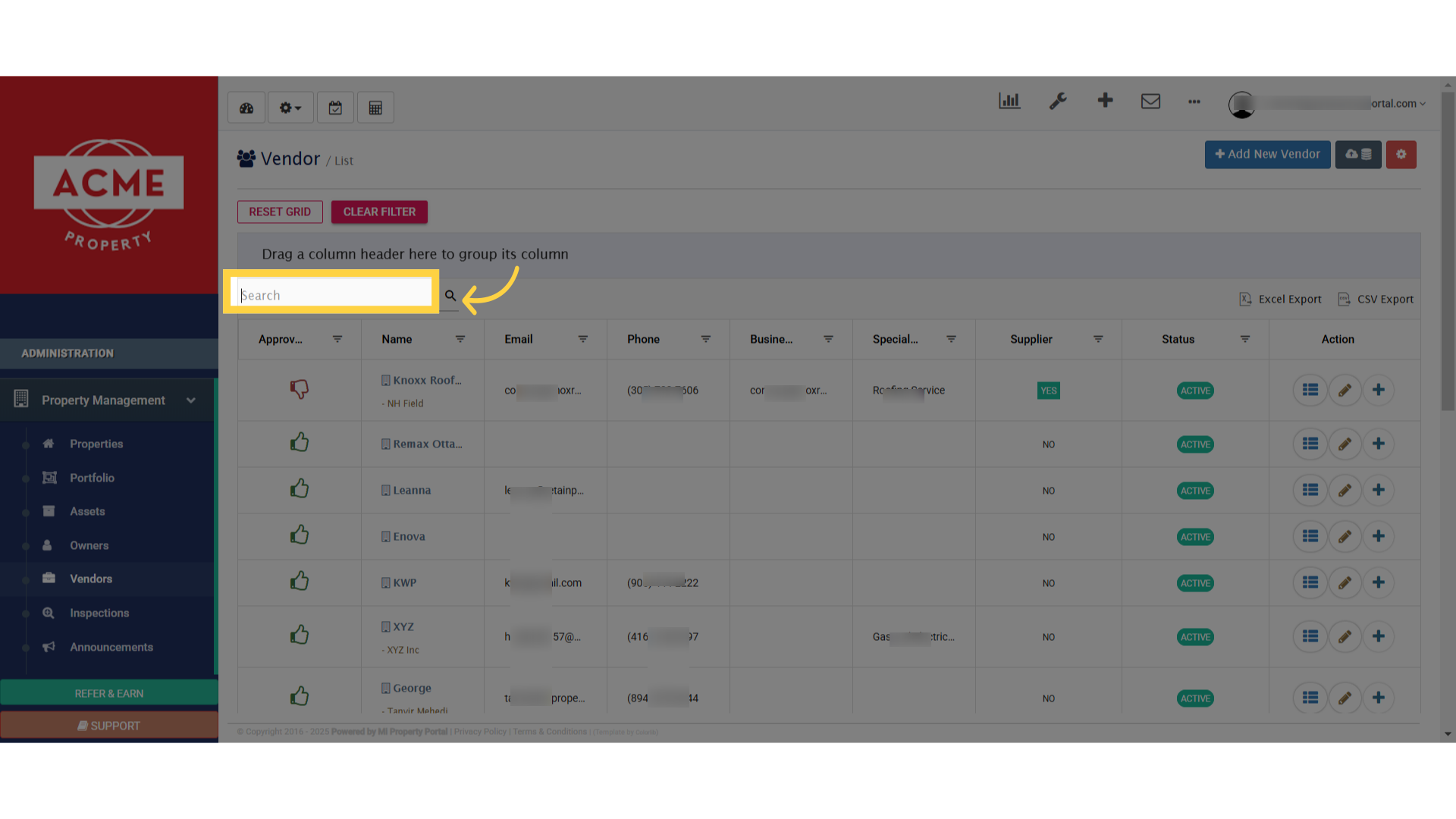Open the bar chart reports icon
The height and width of the screenshot is (819, 1456).
click(1009, 101)
